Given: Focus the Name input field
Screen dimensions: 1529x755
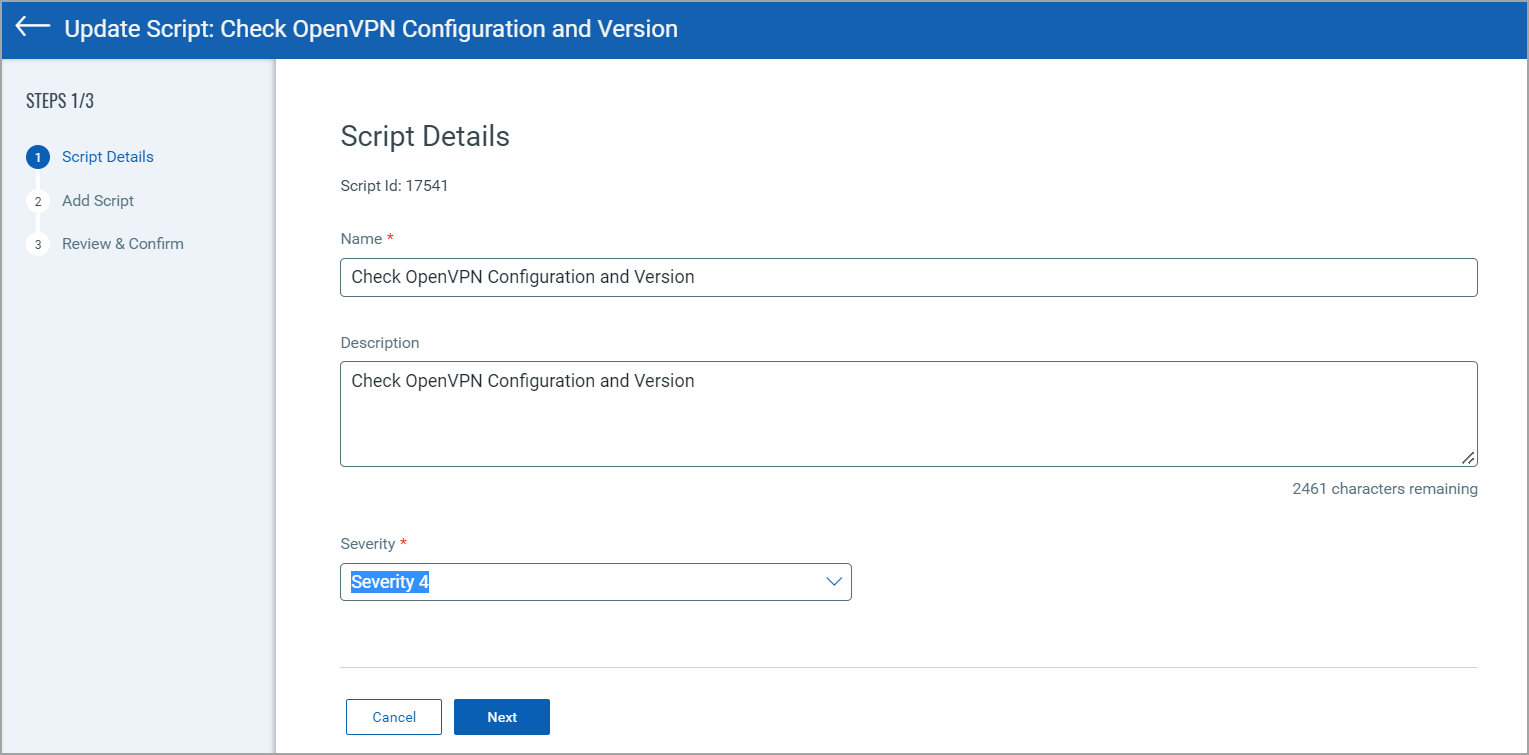Looking at the screenshot, I should click(908, 277).
